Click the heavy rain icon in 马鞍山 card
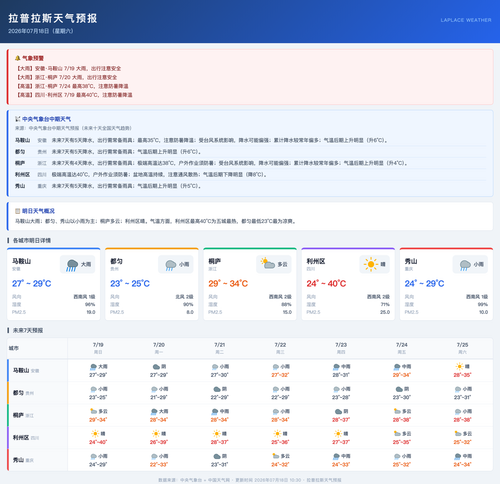Viewport: 500px width, 484px height. [72, 265]
